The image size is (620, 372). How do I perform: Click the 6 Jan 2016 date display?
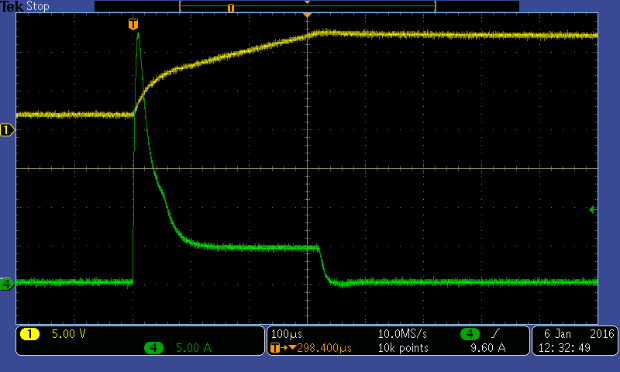579,334
